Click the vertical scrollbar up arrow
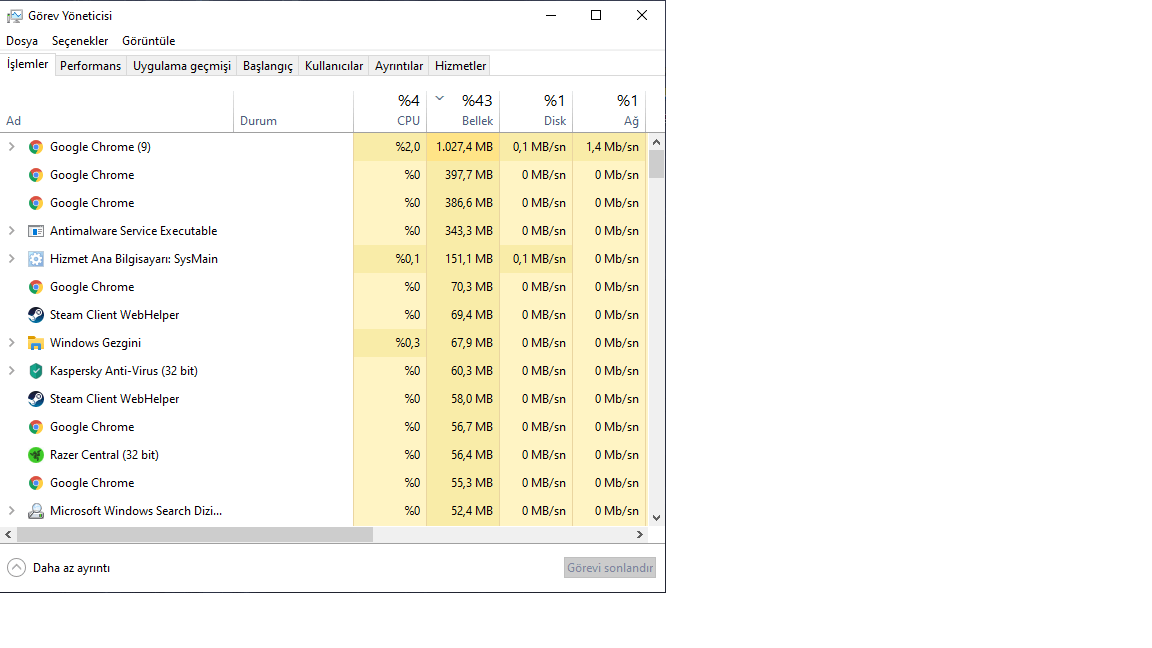The width and height of the screenshot is (1152, 648). coord(657,142)
